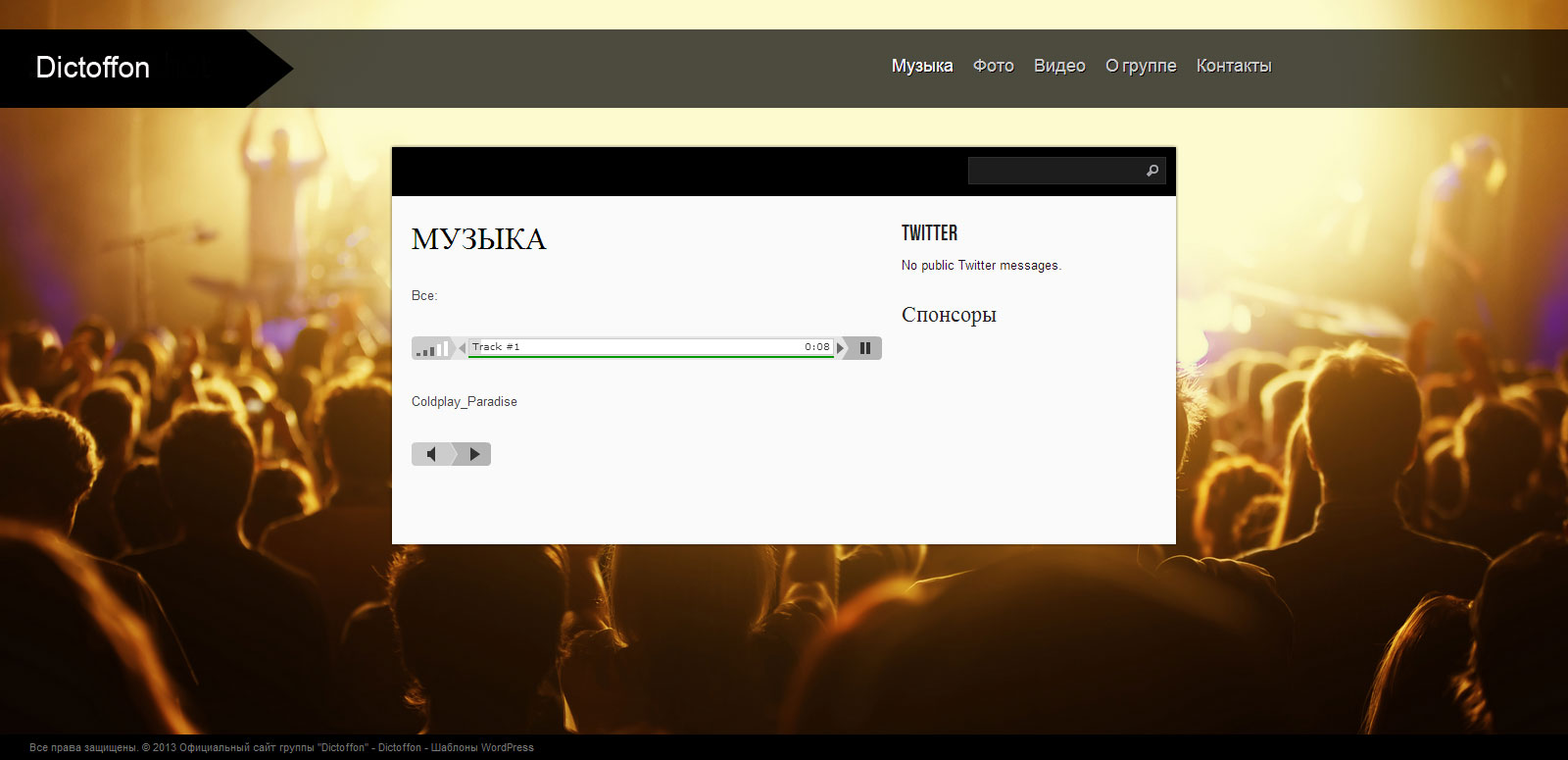
Task: Click the Dictoffon site logo
Action: tap(93, 68)
